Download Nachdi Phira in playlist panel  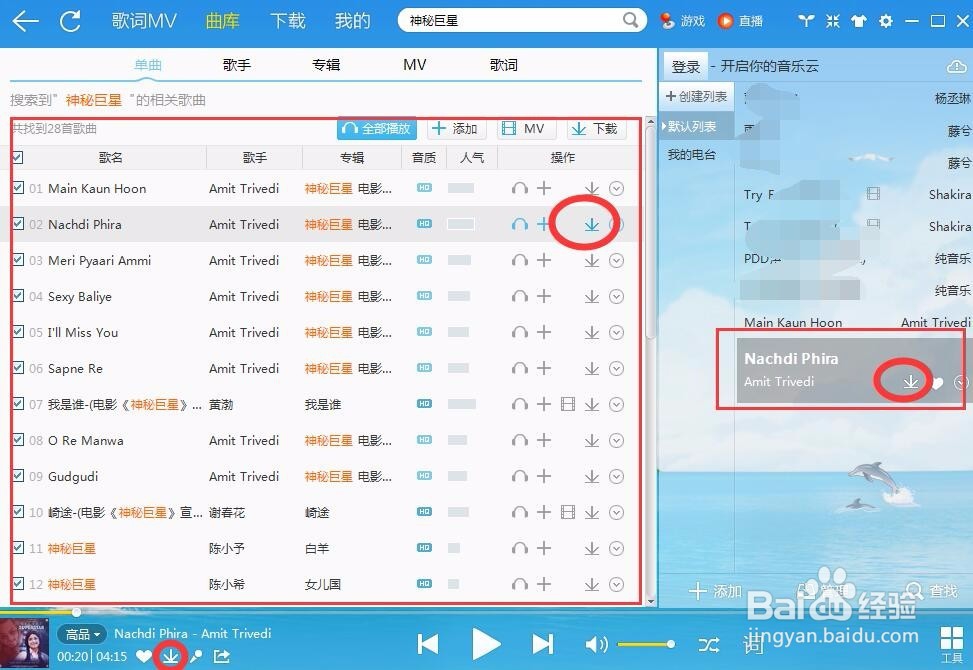pos(910,382)
